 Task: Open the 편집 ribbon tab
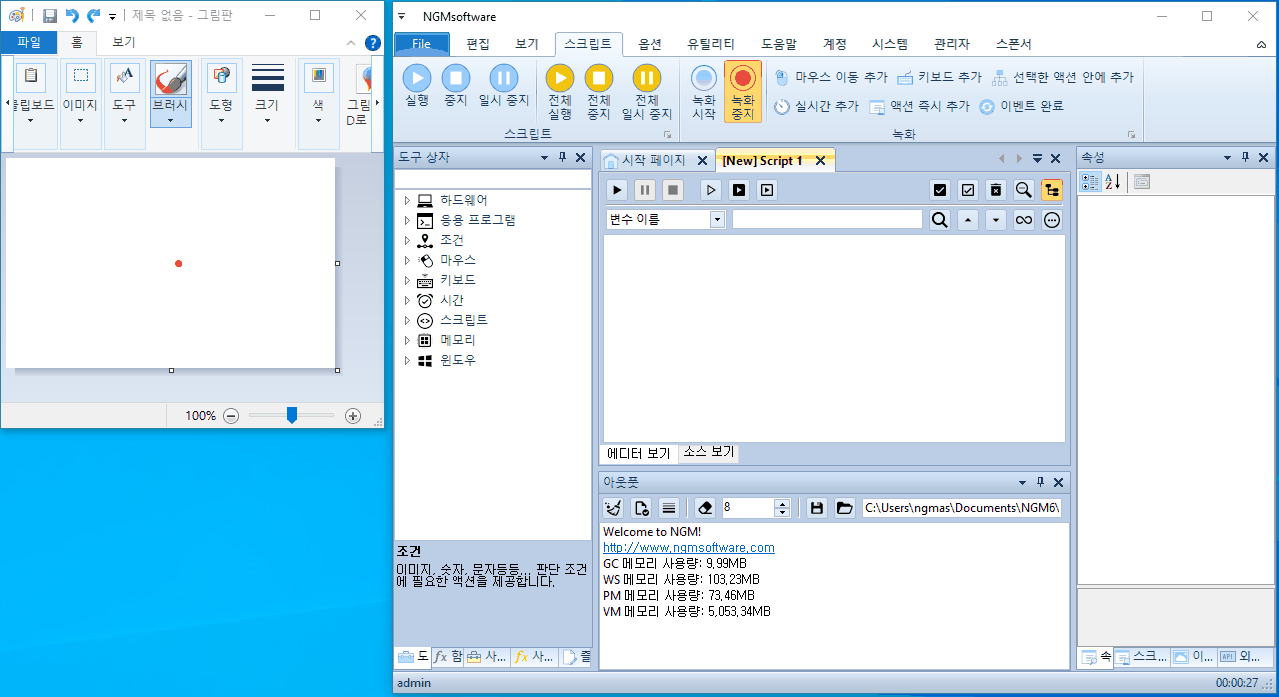point(478,44)
